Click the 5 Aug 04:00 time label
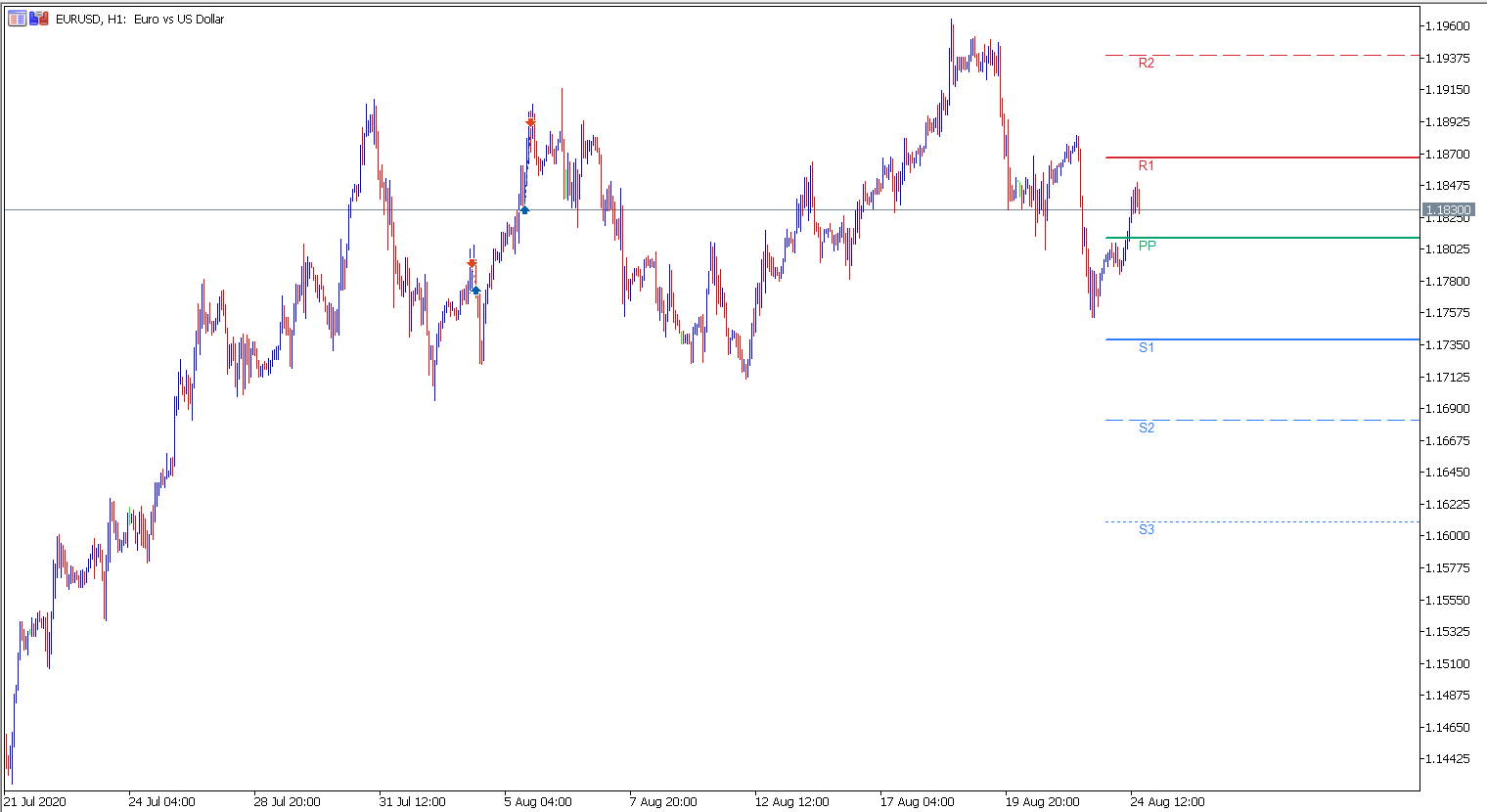Viewport: 1487px width, 812px height. 538,802
